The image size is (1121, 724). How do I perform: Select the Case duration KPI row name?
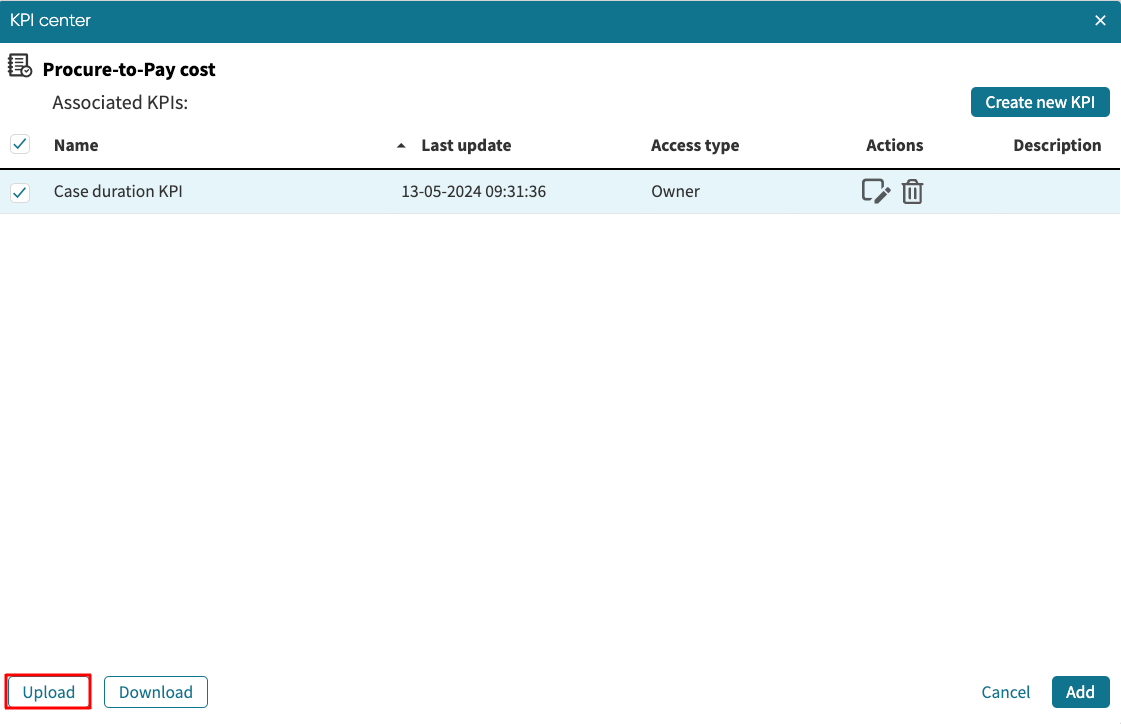(118, 192)
